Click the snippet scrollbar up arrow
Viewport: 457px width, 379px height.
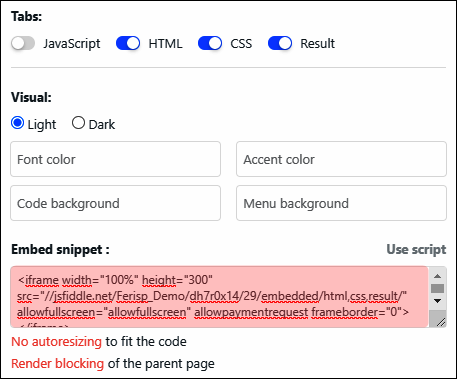[x=438, y=276]
